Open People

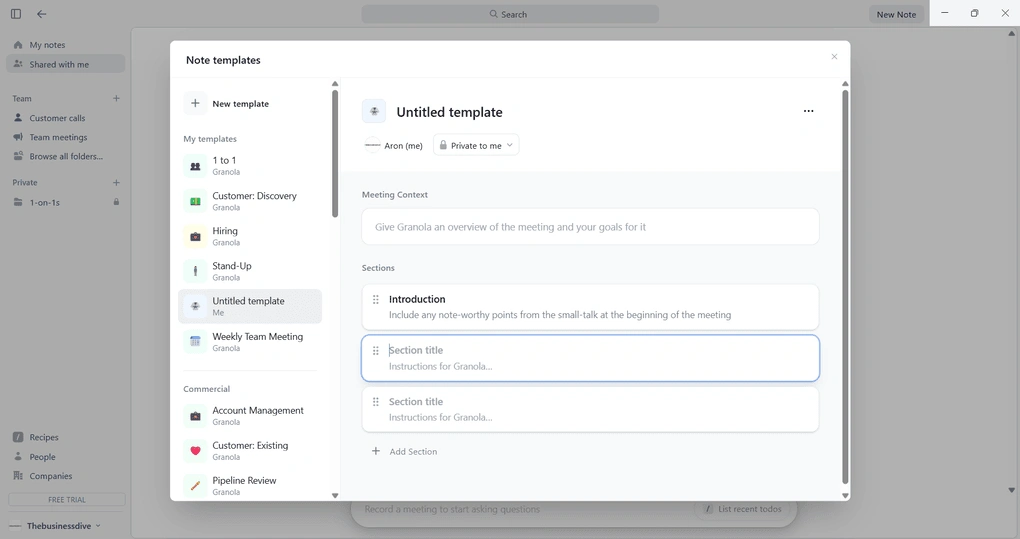65,456
